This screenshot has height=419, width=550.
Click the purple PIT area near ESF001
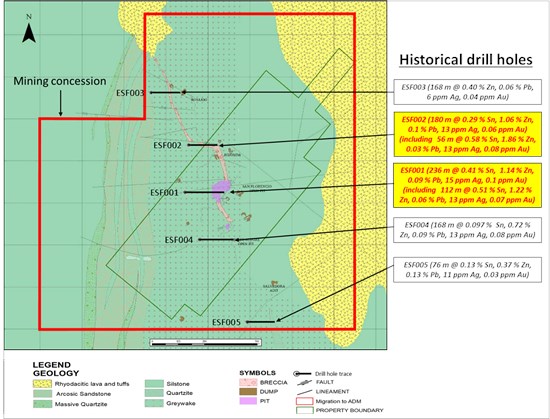pos(221,191)
